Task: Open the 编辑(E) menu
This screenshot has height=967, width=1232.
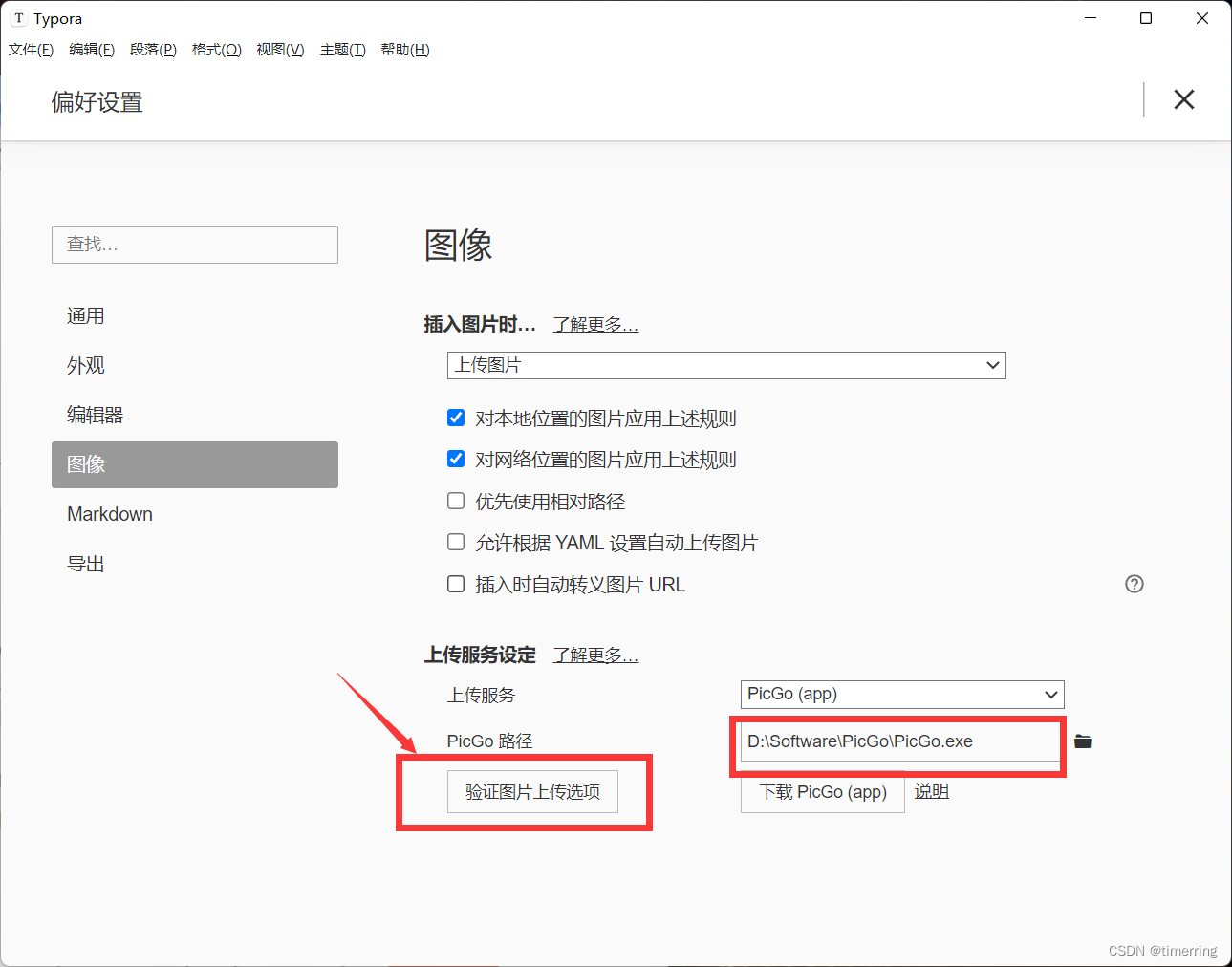Action: pyautogui.click(x=92, y=50)
